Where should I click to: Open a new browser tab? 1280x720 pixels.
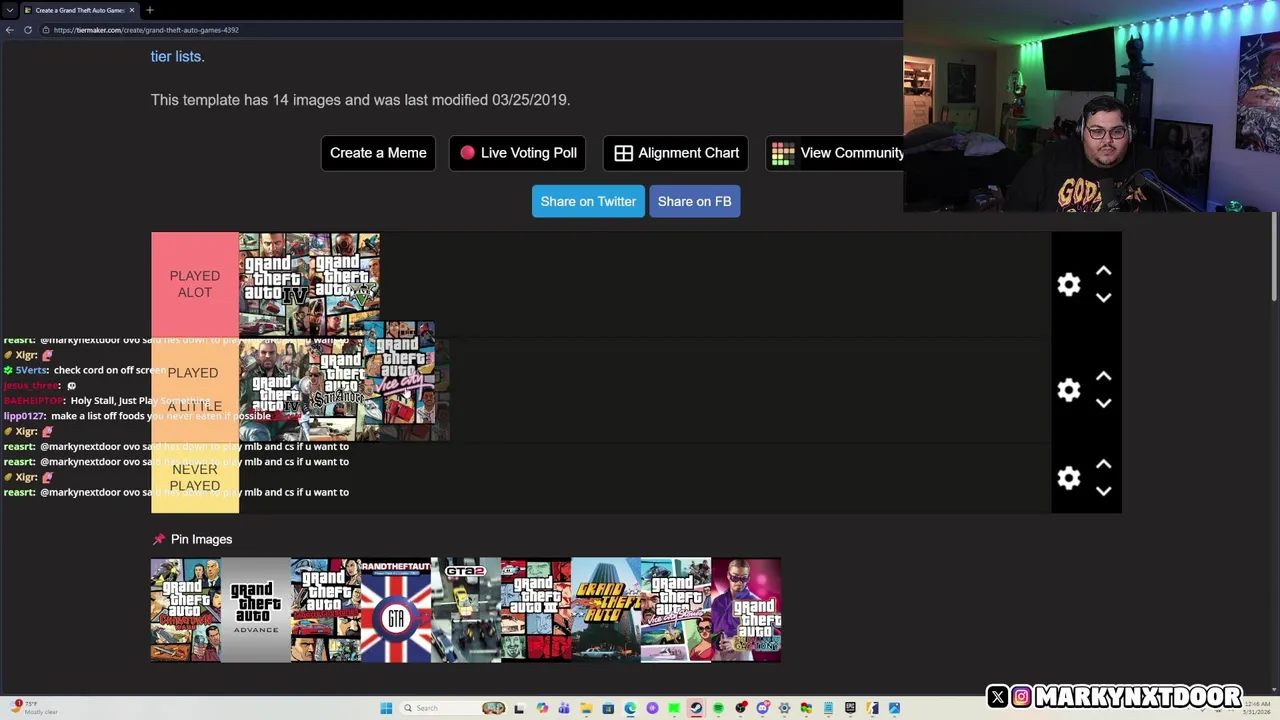tap(149, 10)
